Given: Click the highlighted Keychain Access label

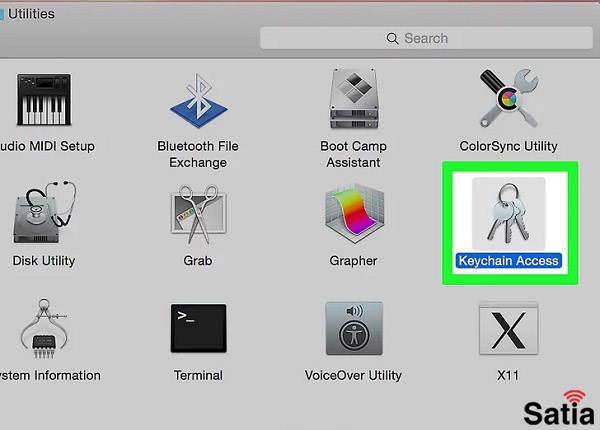Looking at the screenshot, I should coord(509,261).
